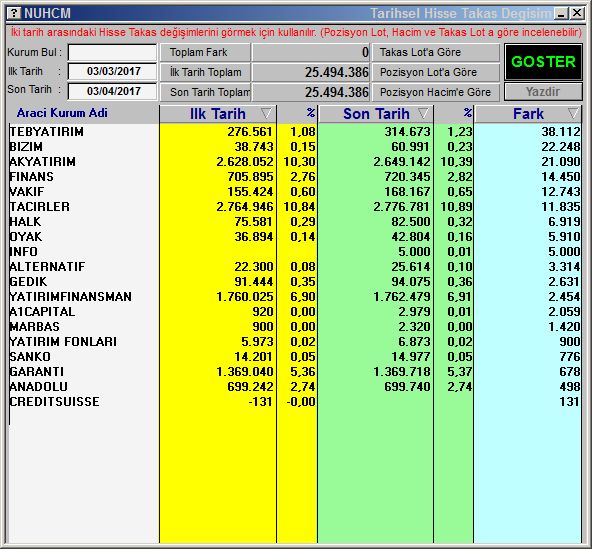
Task: Click percent value 10,84 for TACIRLER
Action: 299,207
